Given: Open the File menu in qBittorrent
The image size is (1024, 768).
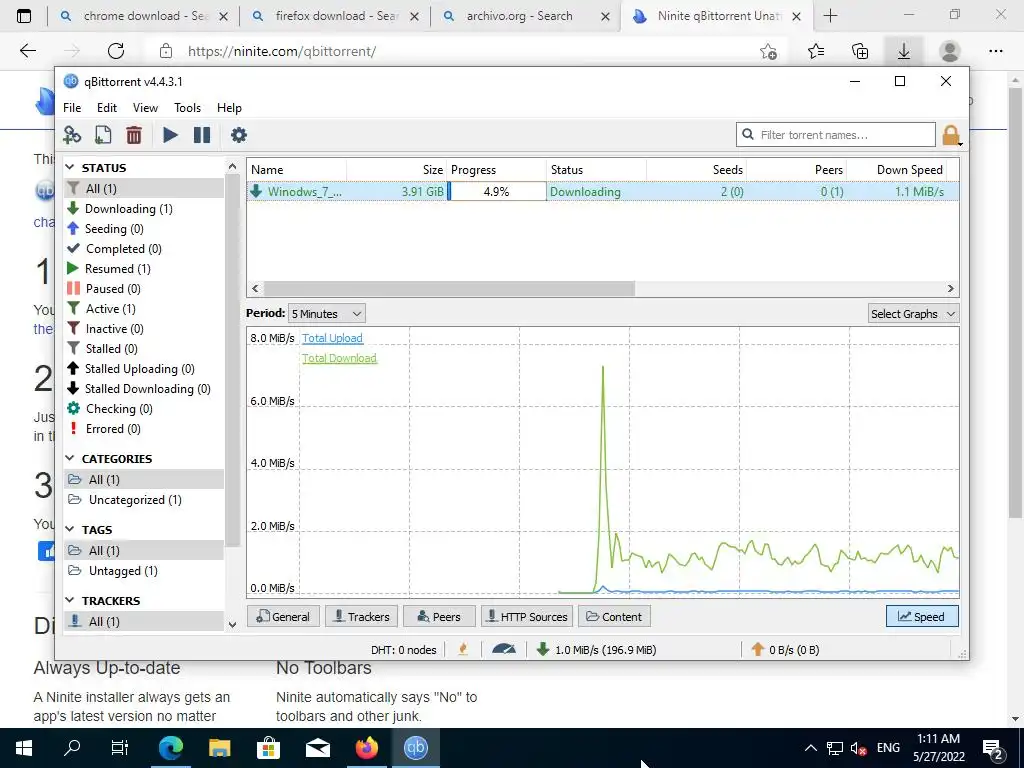Looking at the screenshot, I should pos(72,108).
